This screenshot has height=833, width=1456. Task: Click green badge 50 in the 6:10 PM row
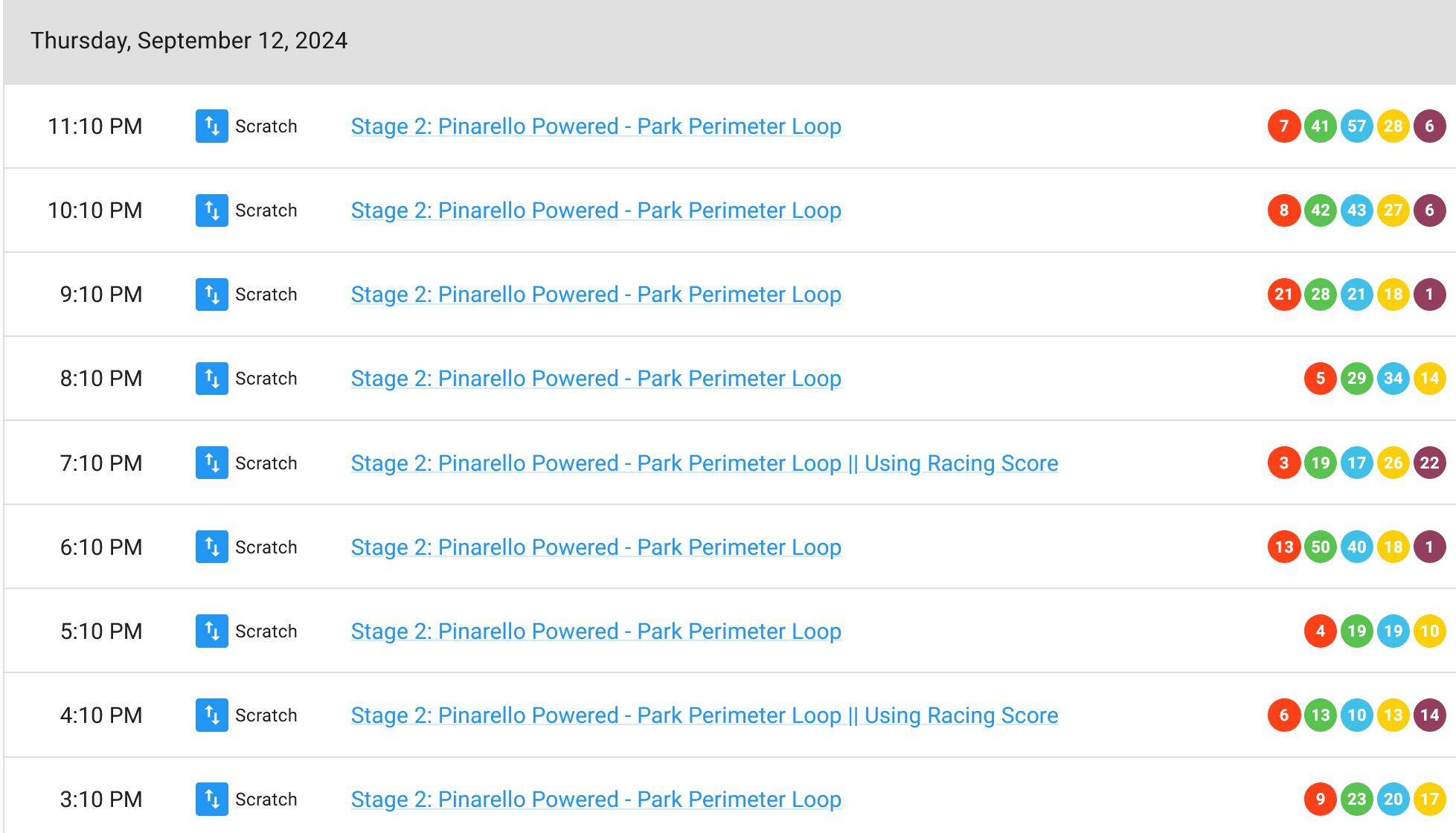point(1320,547)
